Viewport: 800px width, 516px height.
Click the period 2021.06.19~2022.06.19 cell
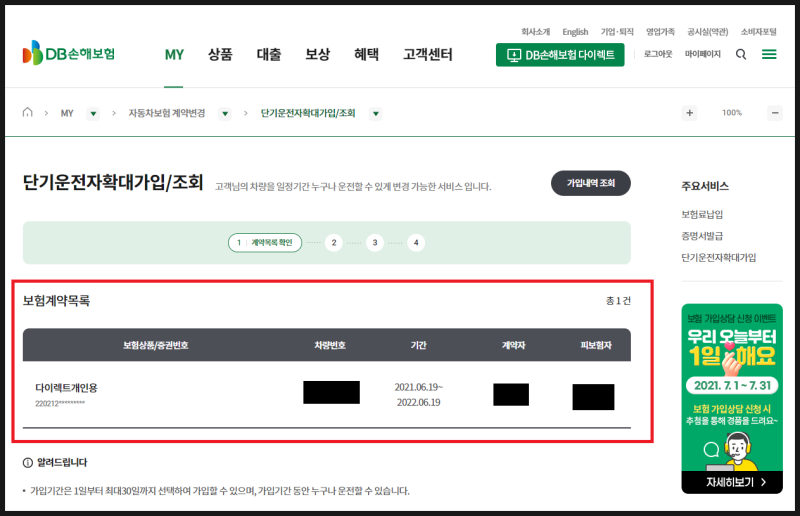click(x=418, y=395)
